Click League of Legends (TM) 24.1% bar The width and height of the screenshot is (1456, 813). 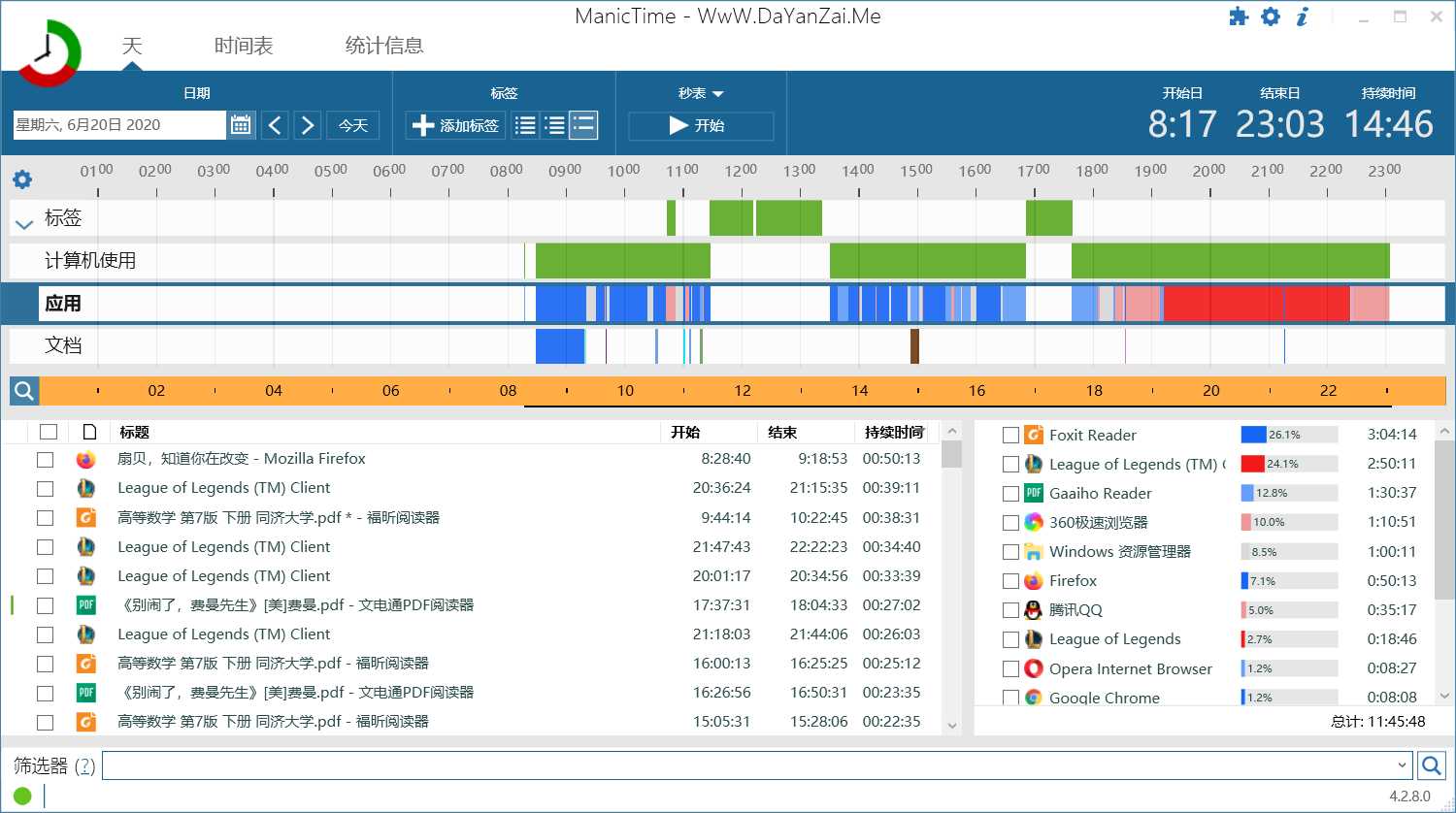[x=1289, y=464]
